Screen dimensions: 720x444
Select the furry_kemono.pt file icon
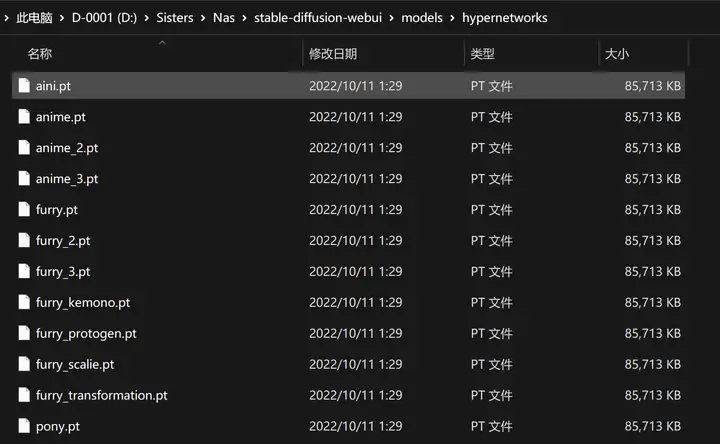tap(24, 302)
